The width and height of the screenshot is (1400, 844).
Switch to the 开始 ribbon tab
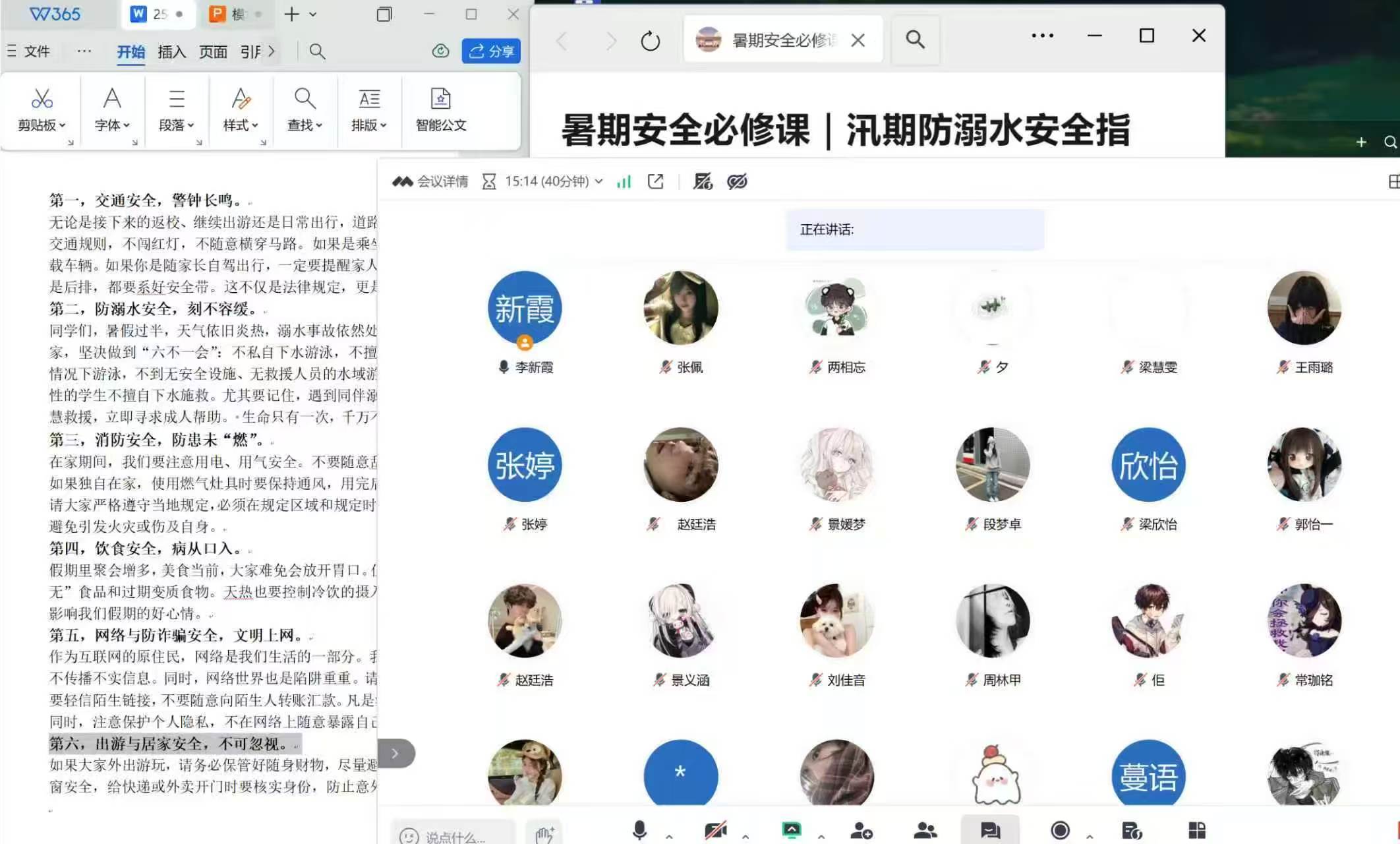(x=131, y=51)
